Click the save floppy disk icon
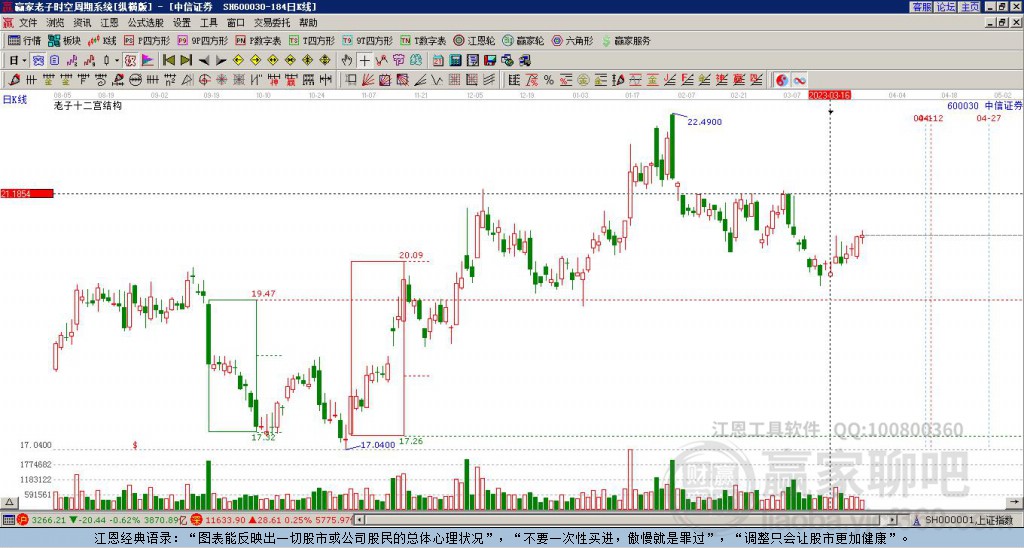Screen dimensions: 1024x548 (x=490, y=61)
